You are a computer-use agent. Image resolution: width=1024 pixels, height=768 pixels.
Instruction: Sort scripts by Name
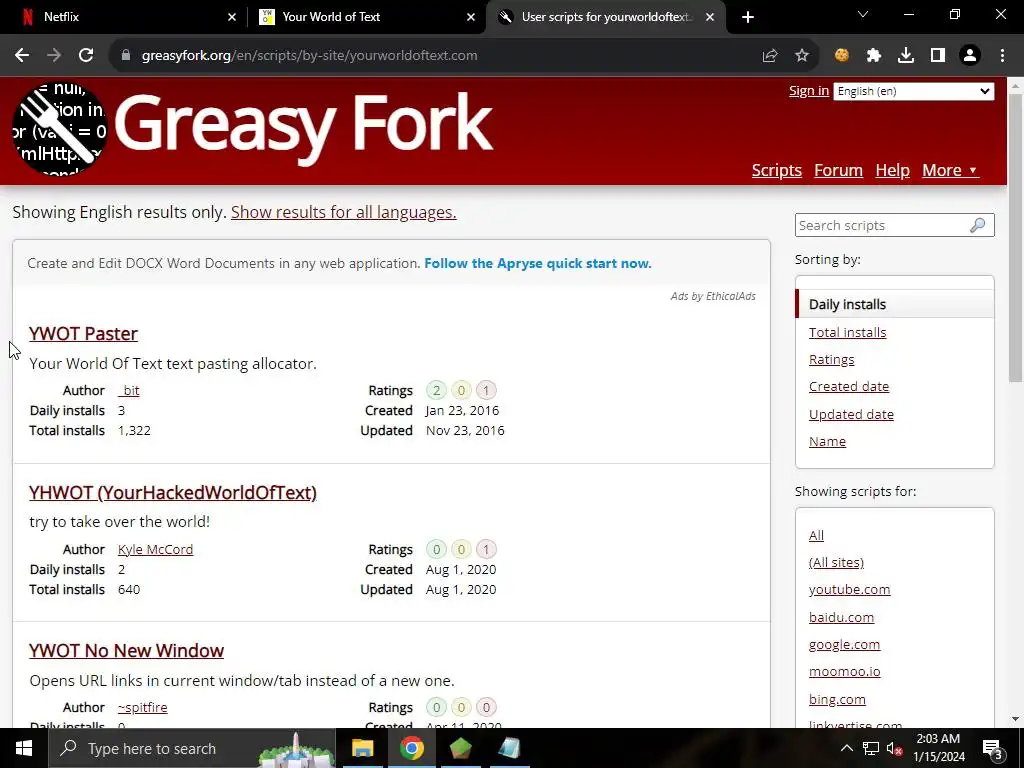coord(827,441)
